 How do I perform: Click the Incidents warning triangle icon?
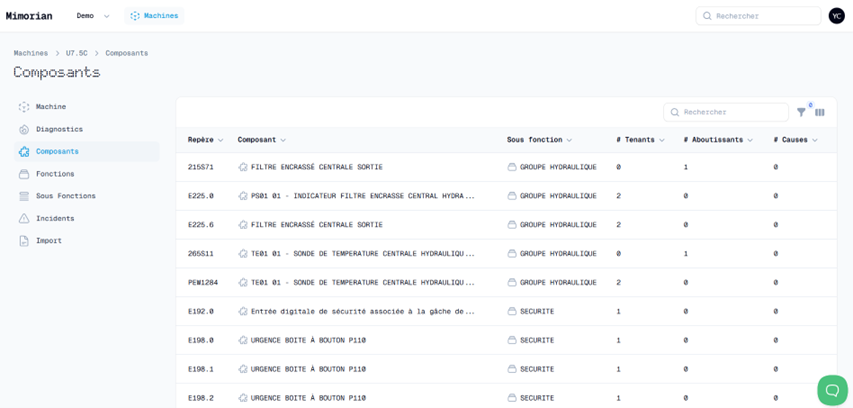24,218
